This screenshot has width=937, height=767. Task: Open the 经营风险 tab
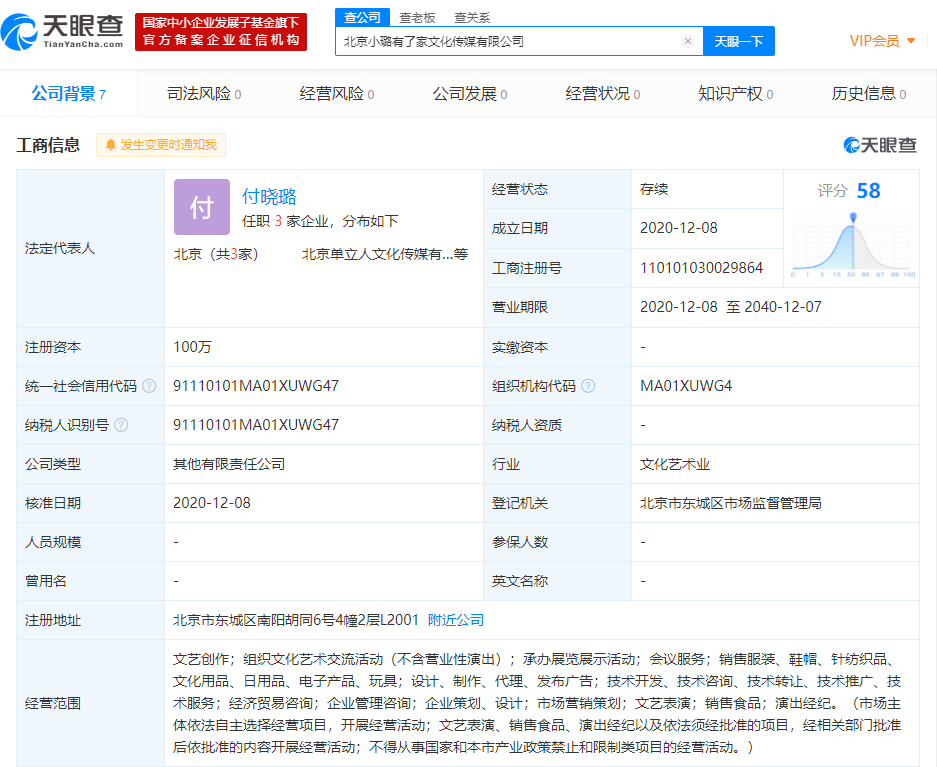coord(337,94)
